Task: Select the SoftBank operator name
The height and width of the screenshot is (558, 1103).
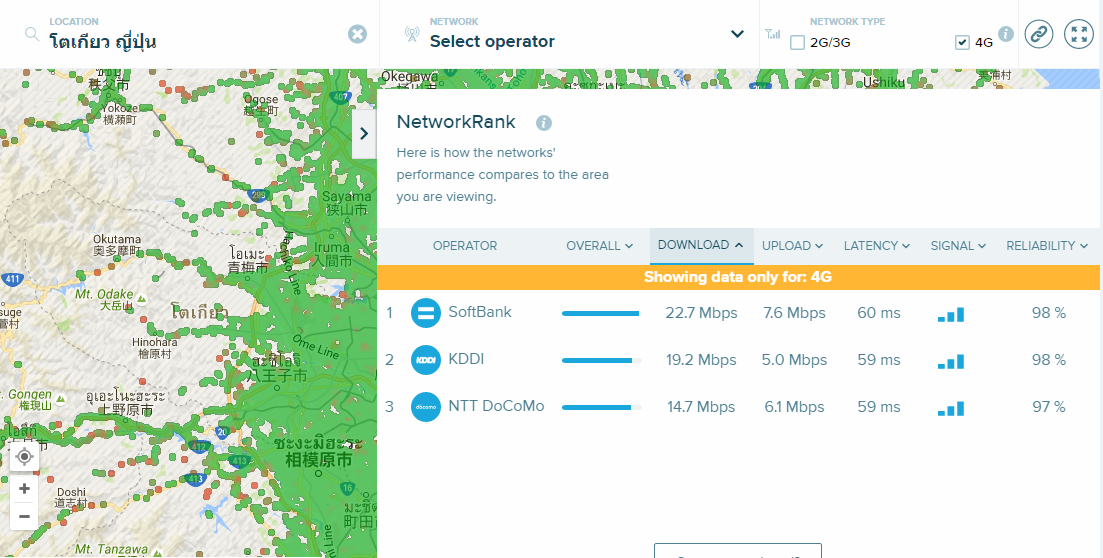Action: [x=480, y=312]
